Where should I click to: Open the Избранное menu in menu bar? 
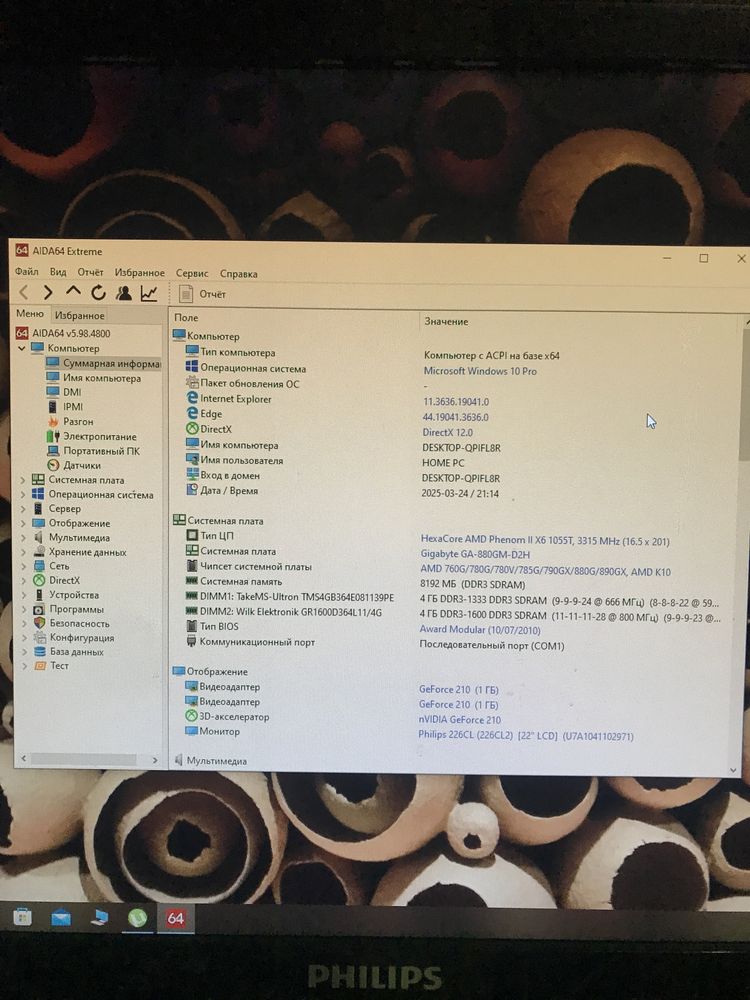(140, 272)
